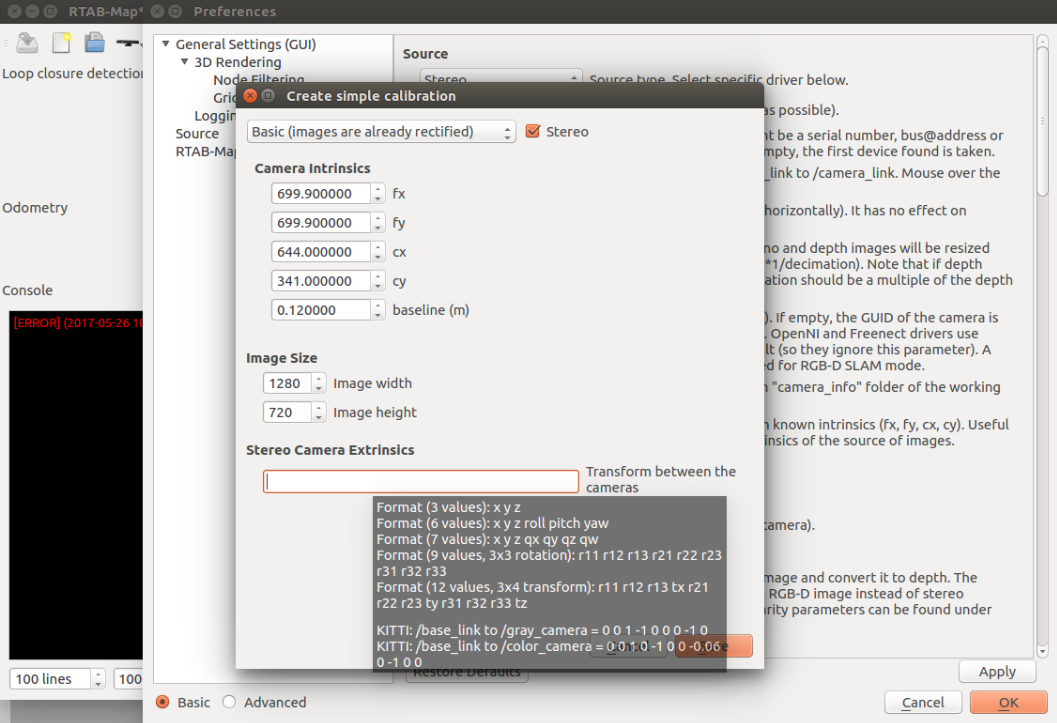Click the download-to-drive toolbar icon
The width and height of the screenshot is (1057, 723).
28,43
